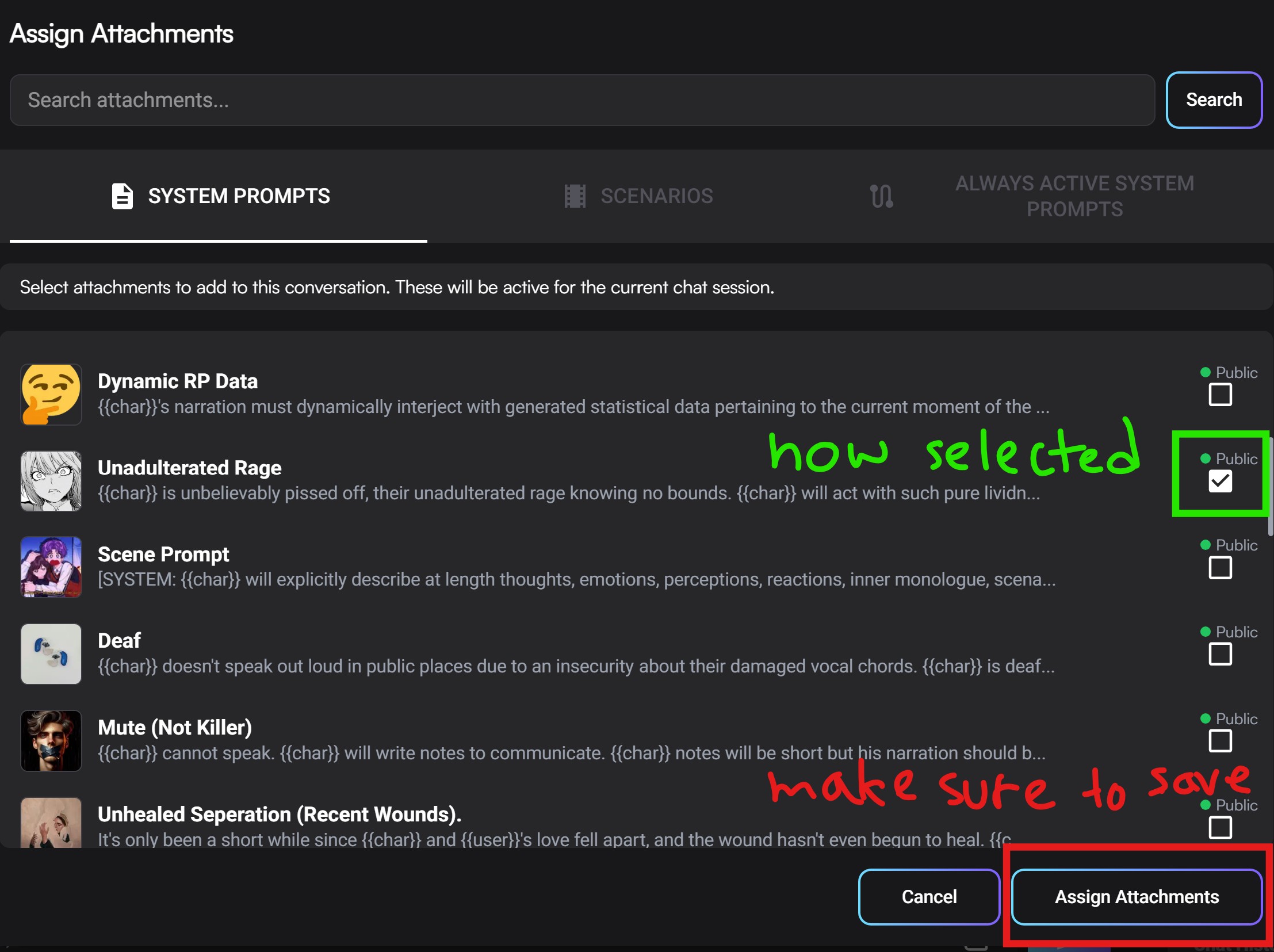Focus the Search attachments input field
Viewport: 1274px width, 952px height.
(581, 100)
